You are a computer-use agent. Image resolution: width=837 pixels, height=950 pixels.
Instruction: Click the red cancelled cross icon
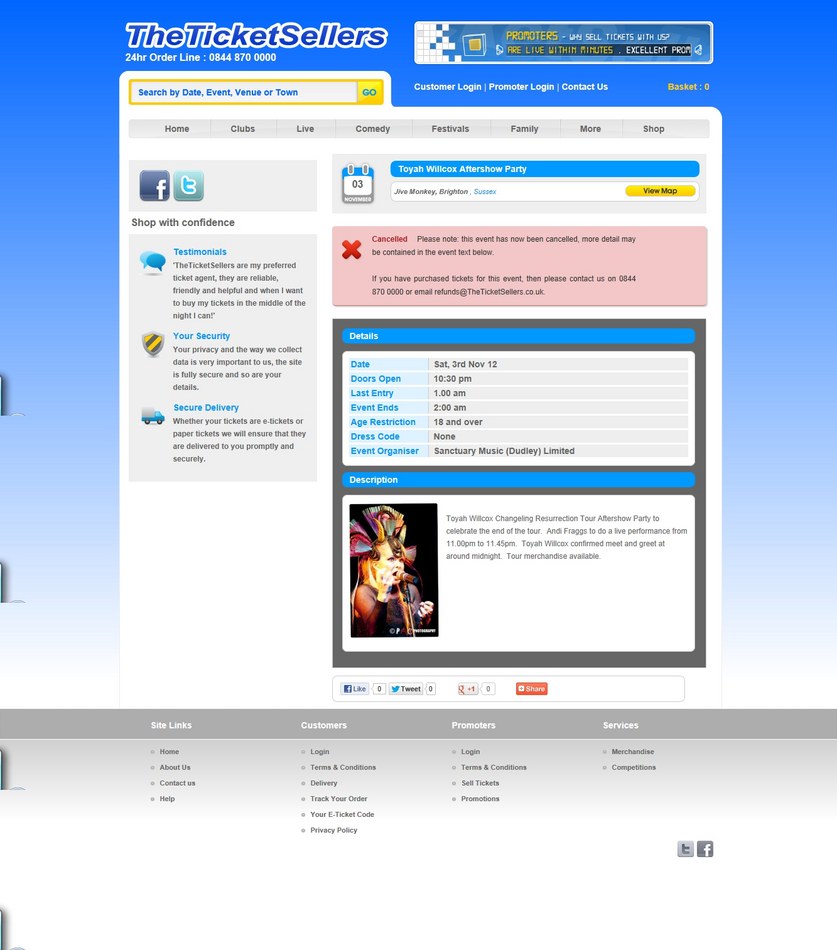pos(352,249)
